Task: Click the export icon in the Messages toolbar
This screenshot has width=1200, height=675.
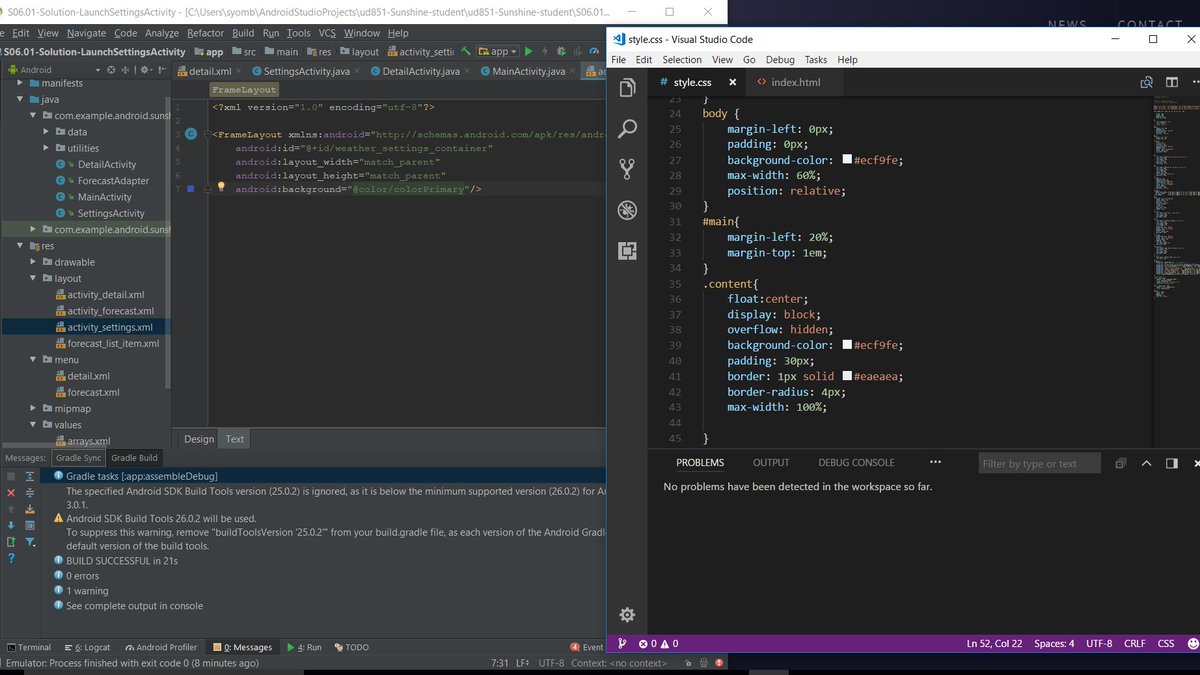Action: click(x=11, y=542)
